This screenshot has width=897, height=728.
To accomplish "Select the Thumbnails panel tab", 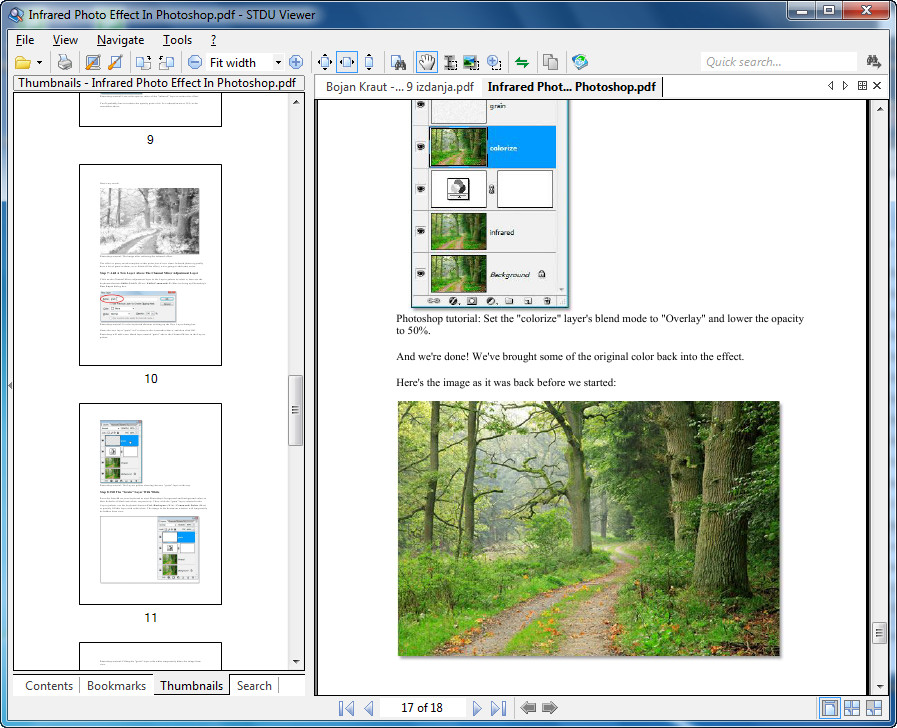I will click(191, 685).
